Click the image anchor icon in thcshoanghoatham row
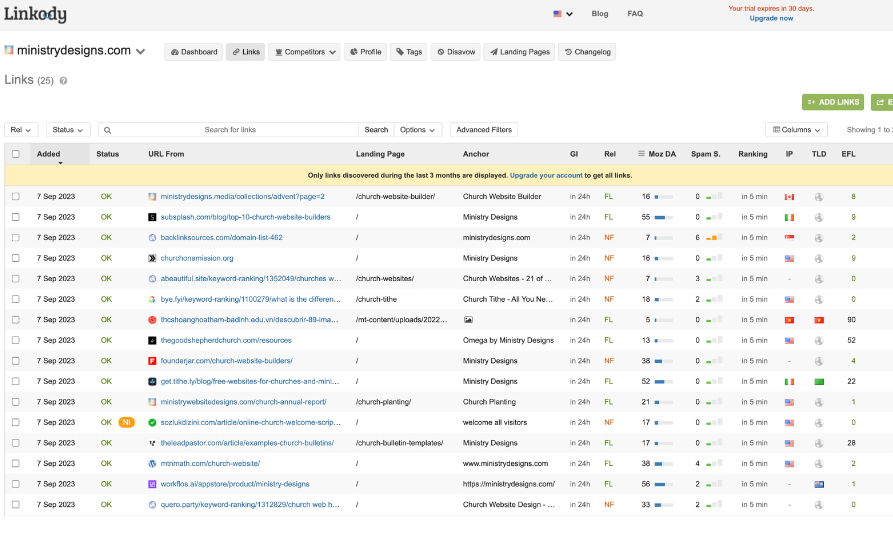Image resolution: width=893 pixels, height=544 pixels. 468,320
